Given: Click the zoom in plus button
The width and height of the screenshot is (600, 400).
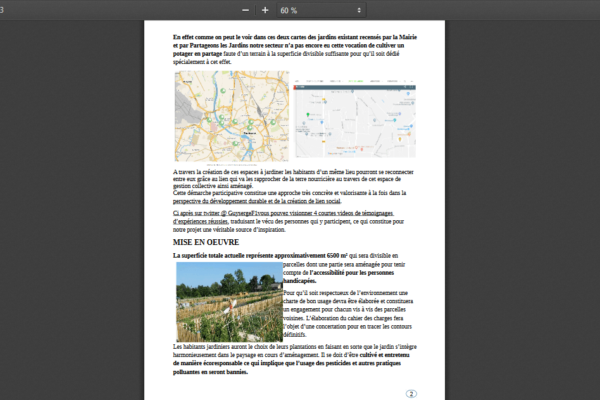Looking at the screenshot, I should click(265, 9).
